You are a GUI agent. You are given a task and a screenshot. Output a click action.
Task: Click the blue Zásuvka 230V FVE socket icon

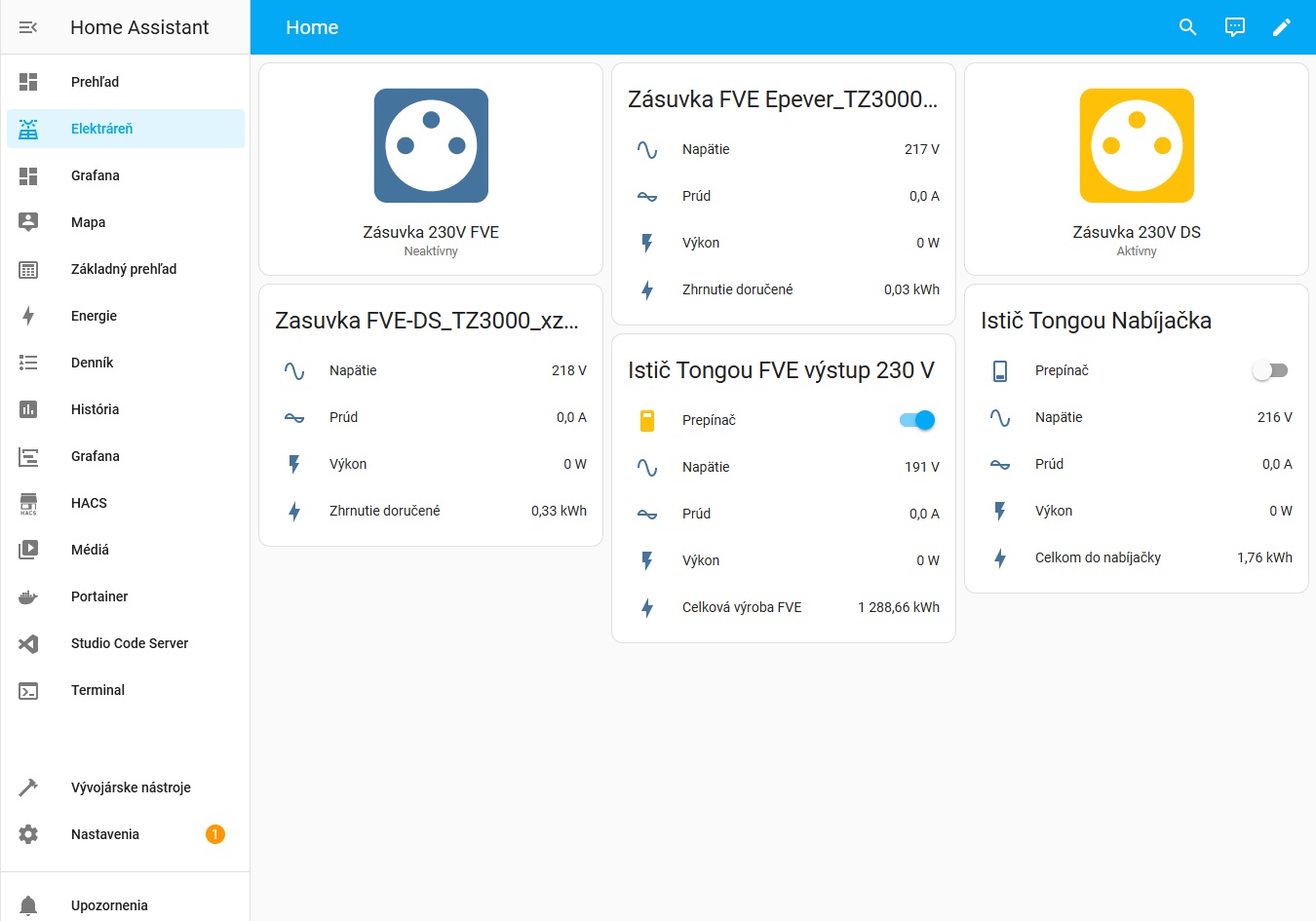431,146
